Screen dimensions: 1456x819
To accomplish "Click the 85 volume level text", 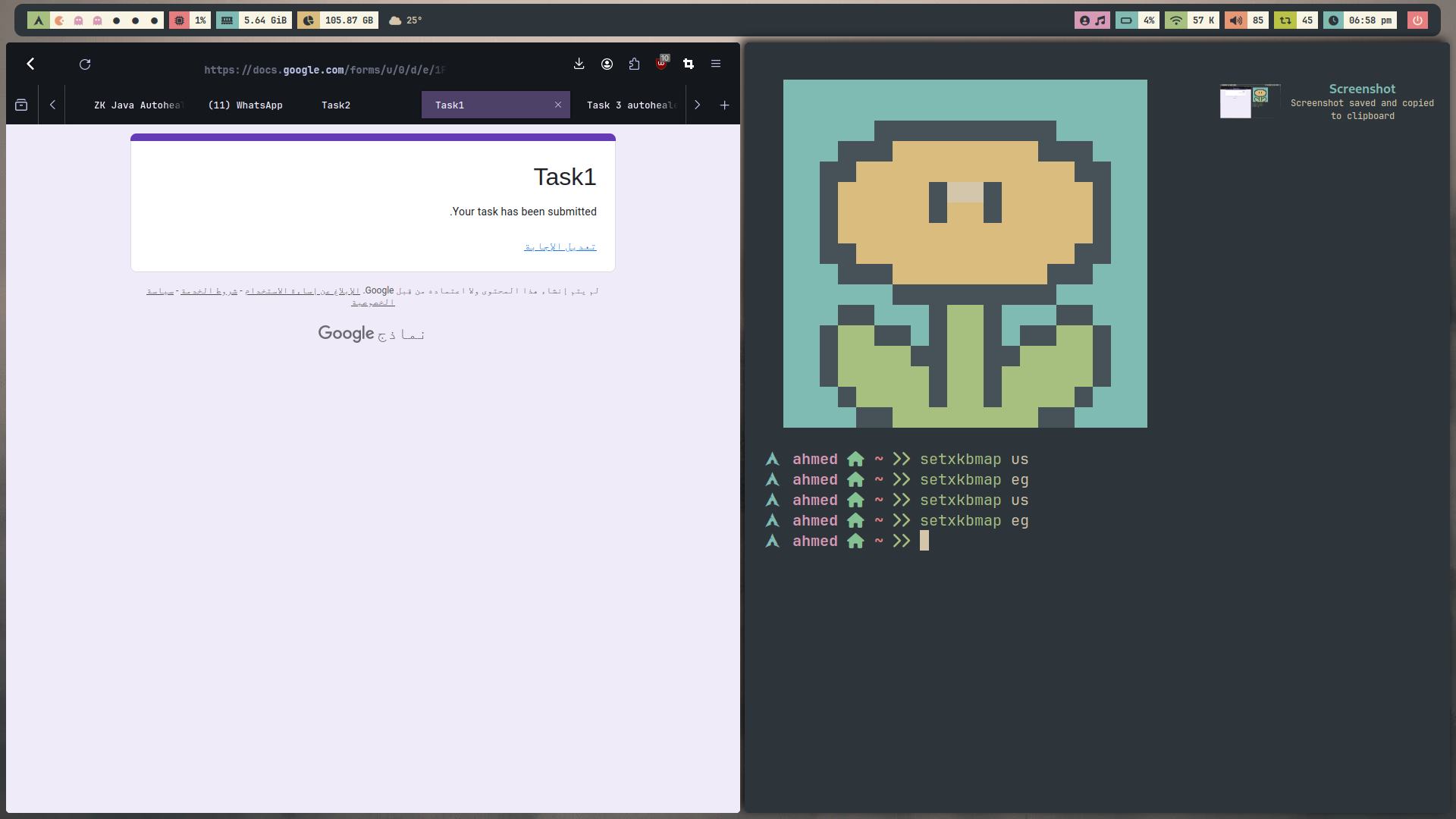I will 1258,20.
